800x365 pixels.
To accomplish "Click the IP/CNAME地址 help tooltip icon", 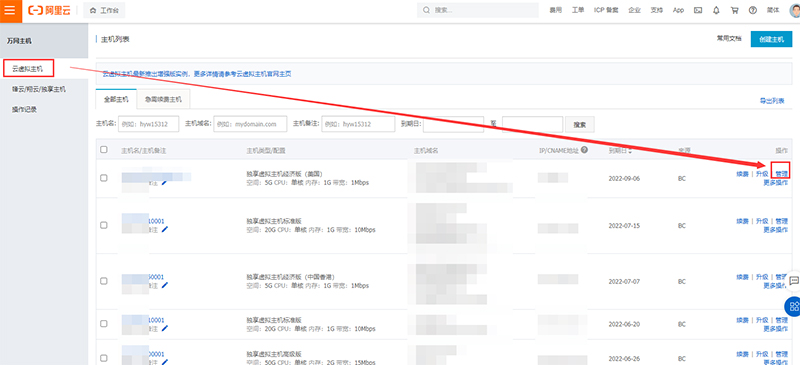I will (584, 150).
